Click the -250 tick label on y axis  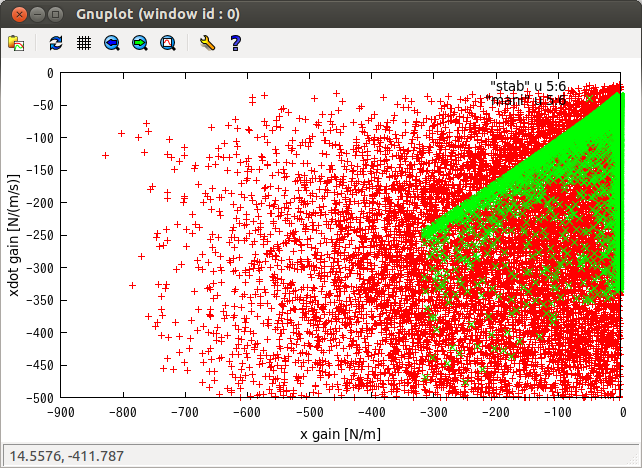41,235
